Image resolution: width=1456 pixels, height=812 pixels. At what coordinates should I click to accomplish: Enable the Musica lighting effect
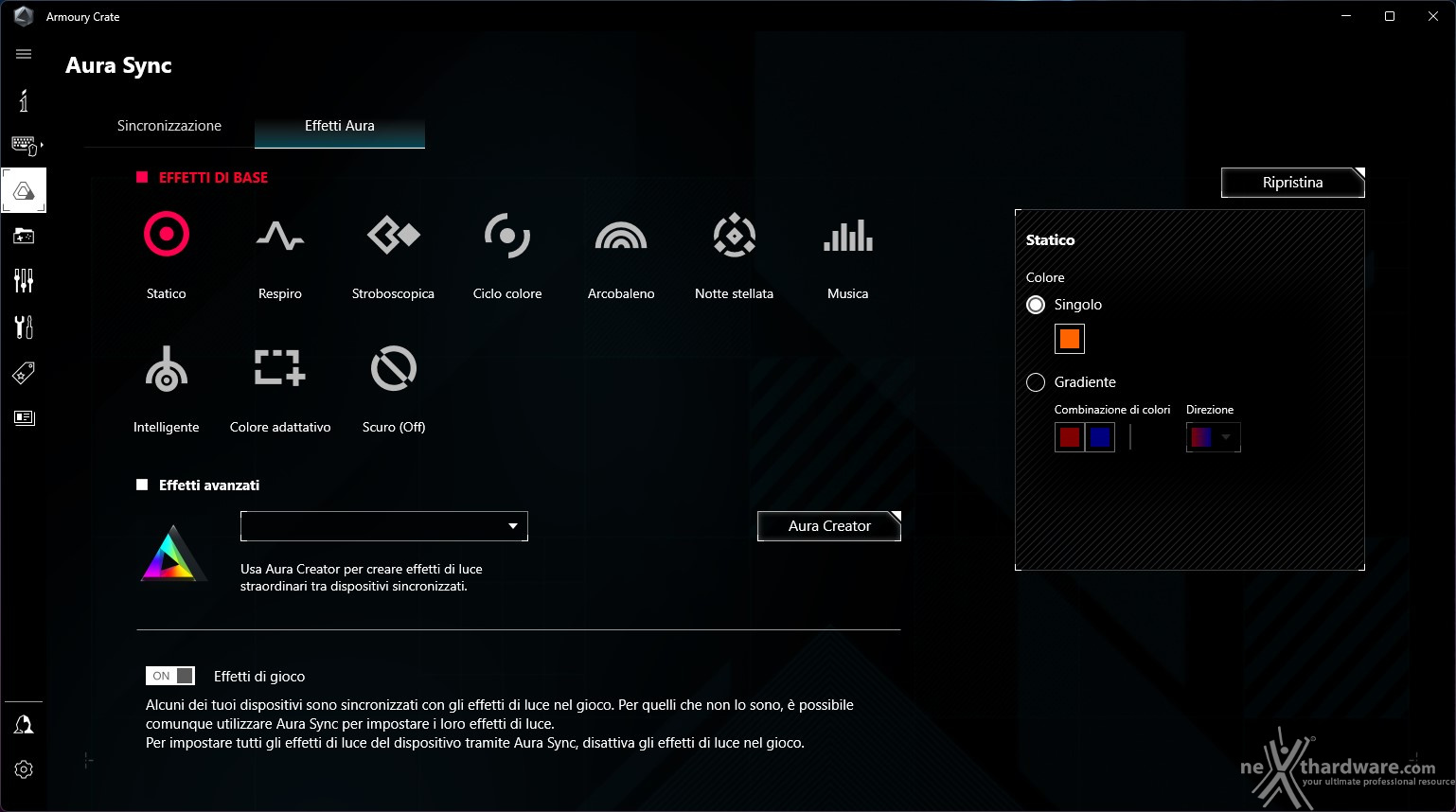(x=848, y=235)
